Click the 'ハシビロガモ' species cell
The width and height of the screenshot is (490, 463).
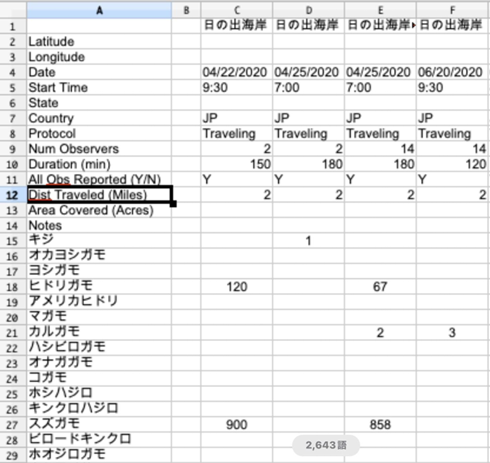coord(99,348)
